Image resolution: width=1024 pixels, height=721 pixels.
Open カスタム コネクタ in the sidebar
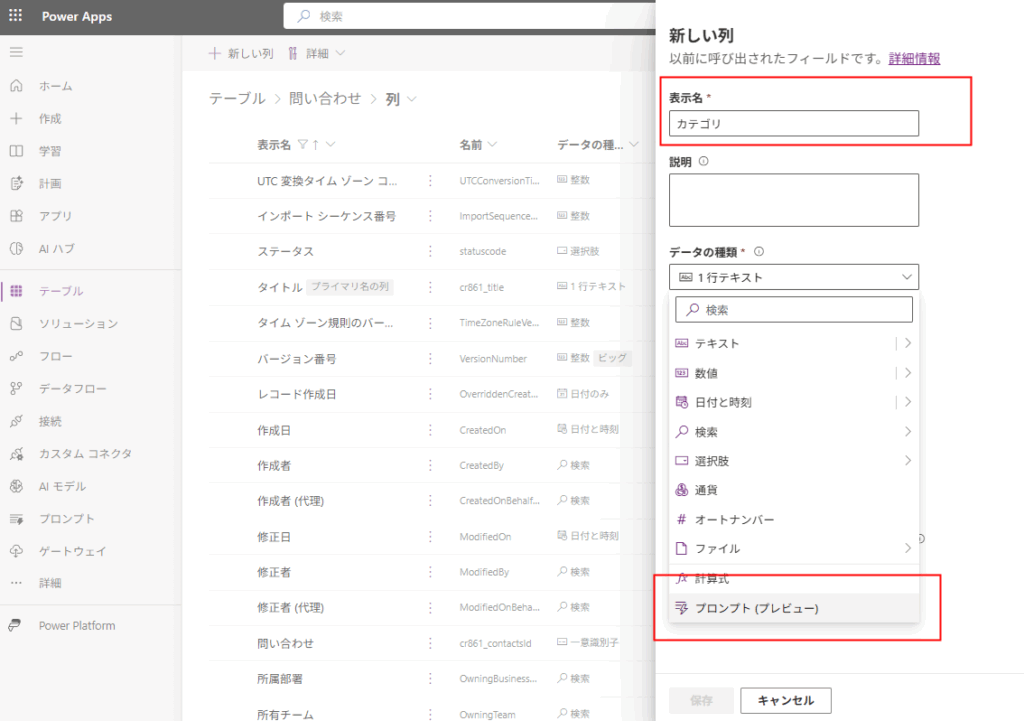(85, 453)
